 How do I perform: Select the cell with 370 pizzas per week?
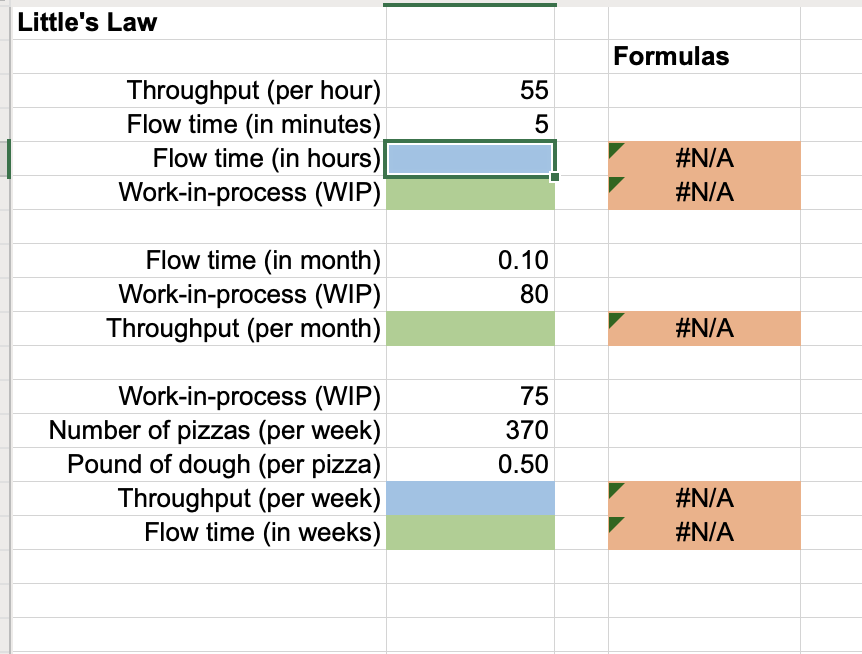470,430
